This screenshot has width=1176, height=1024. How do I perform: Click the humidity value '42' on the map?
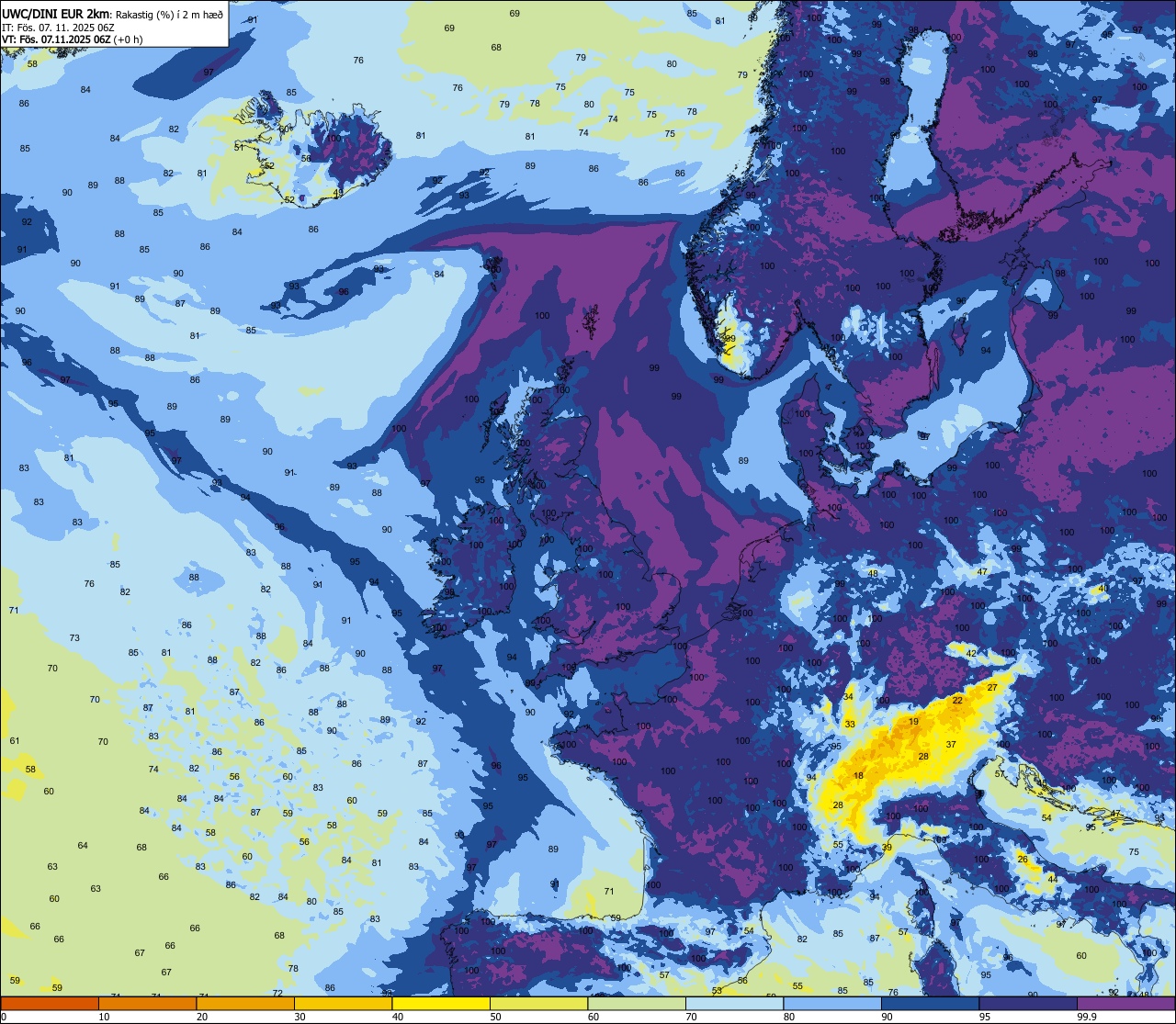tap(971, 654)
